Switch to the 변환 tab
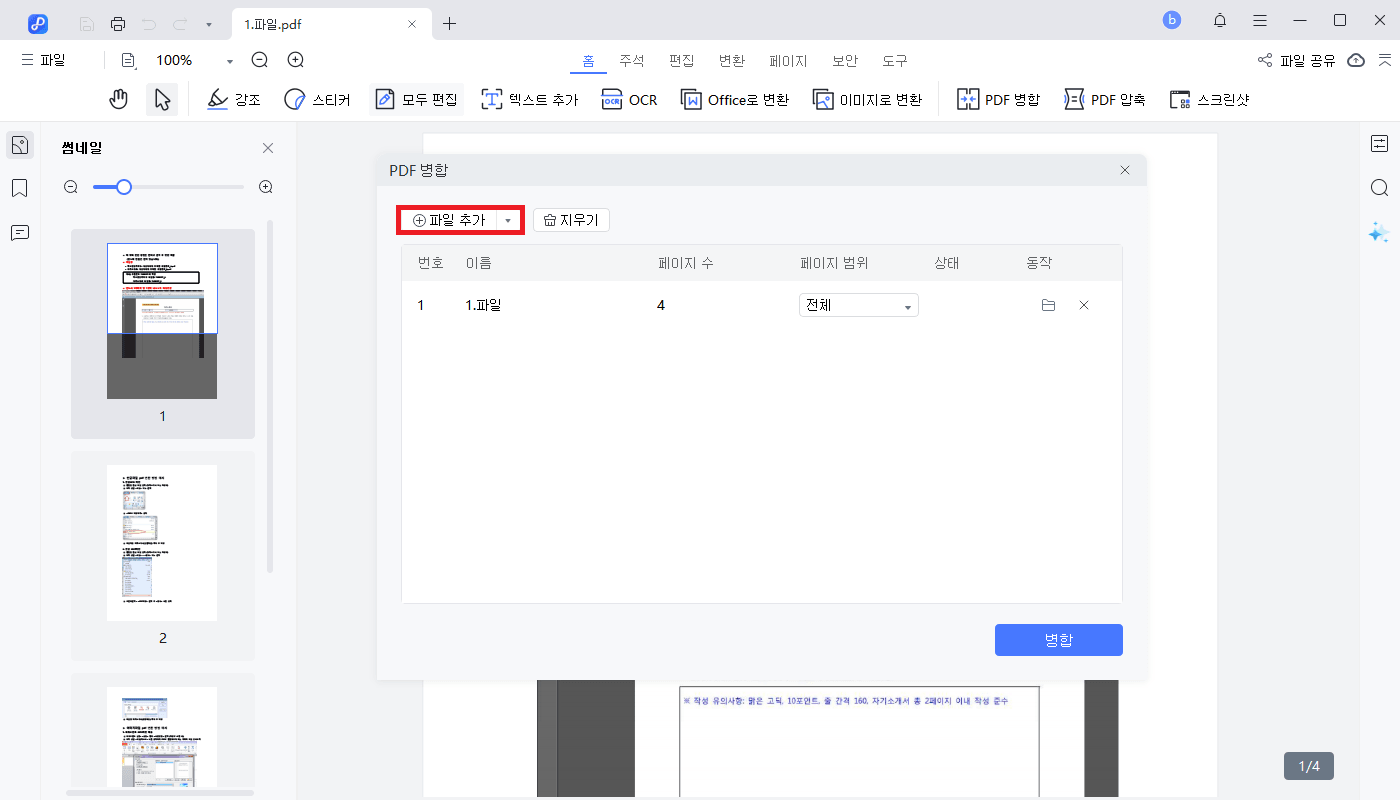The height and width of the screenshot is (800, 1400). click(x=732, y=61)
